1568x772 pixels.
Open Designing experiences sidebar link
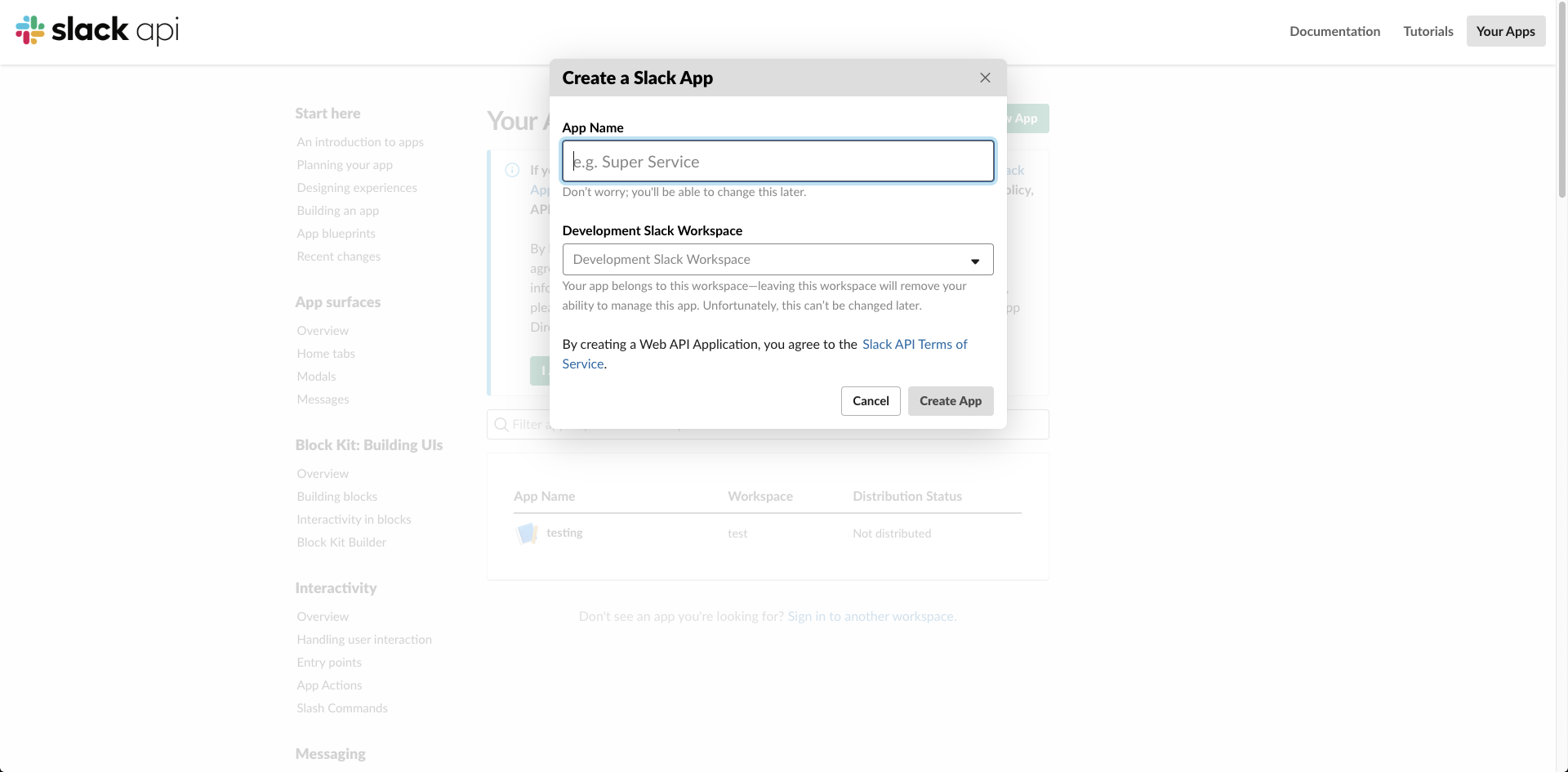point(357,188)
